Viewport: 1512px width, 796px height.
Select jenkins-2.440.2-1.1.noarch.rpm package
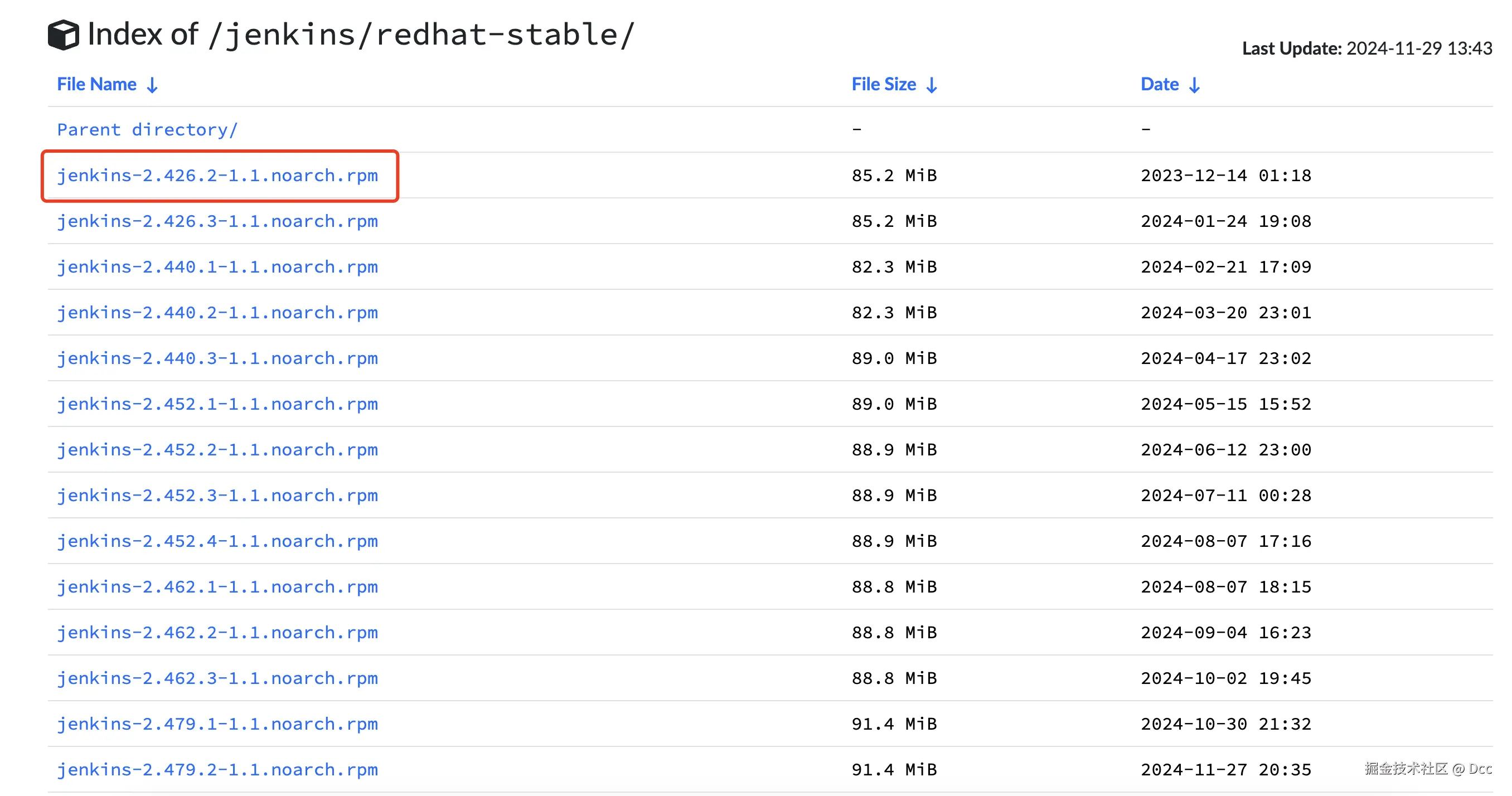217,313
